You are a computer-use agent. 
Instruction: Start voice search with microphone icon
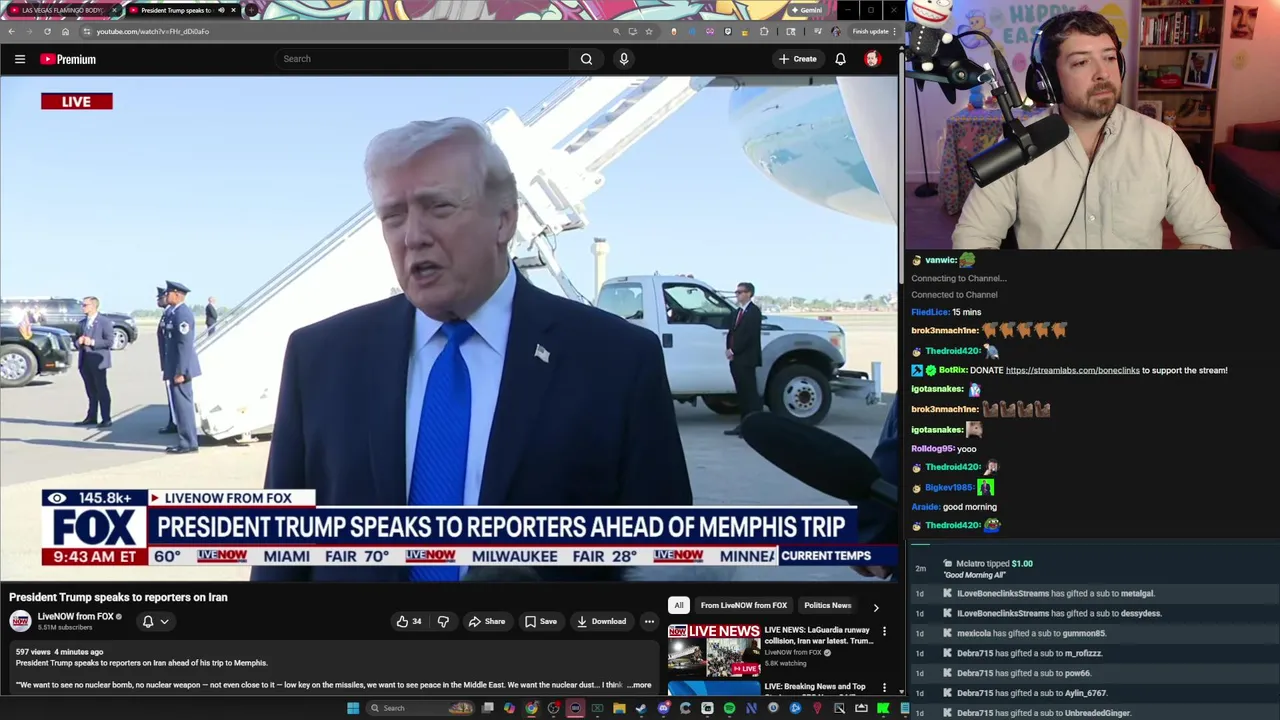pos(624,59)
